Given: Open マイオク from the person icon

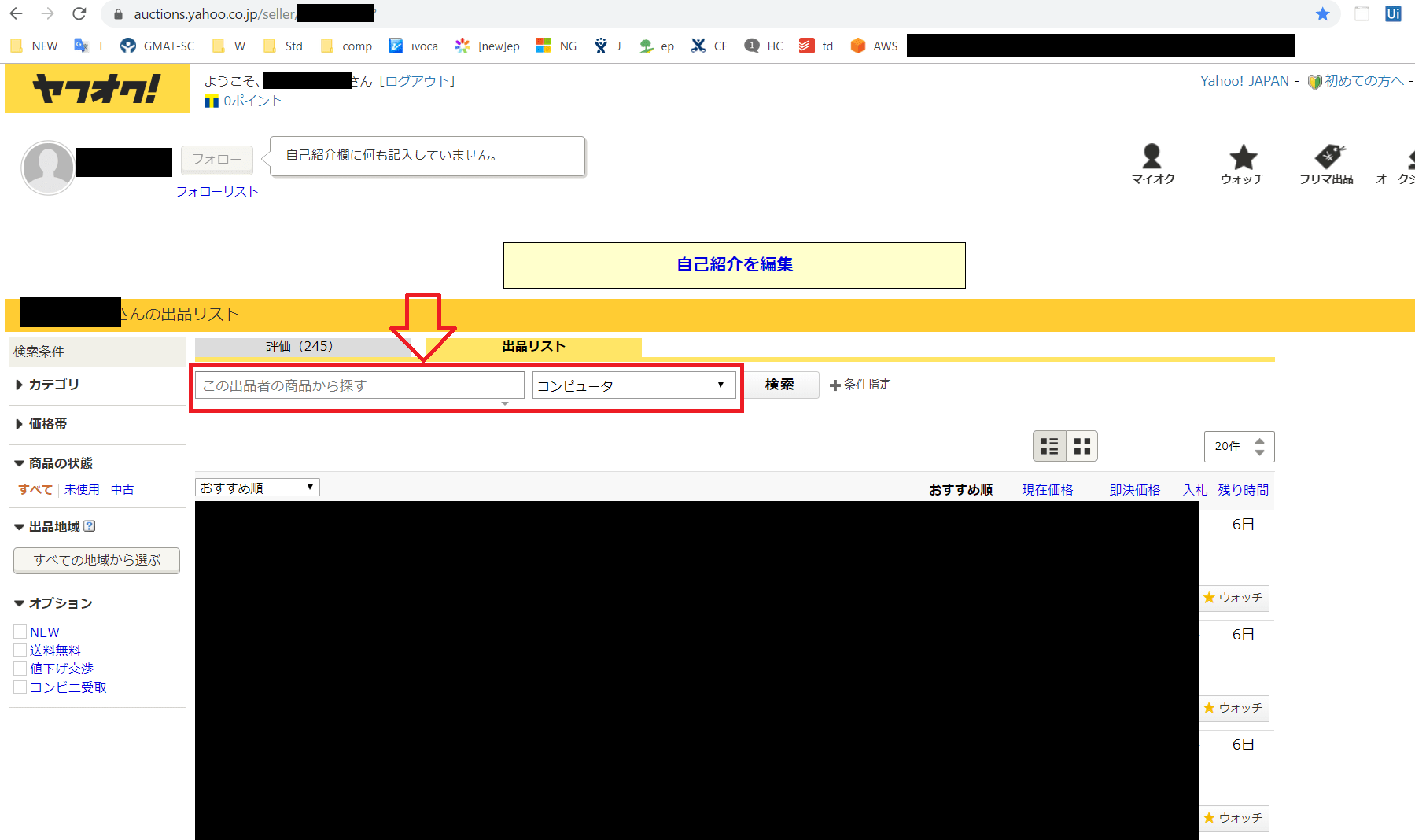Looking at the screenshot, I should pos(1152,164).
